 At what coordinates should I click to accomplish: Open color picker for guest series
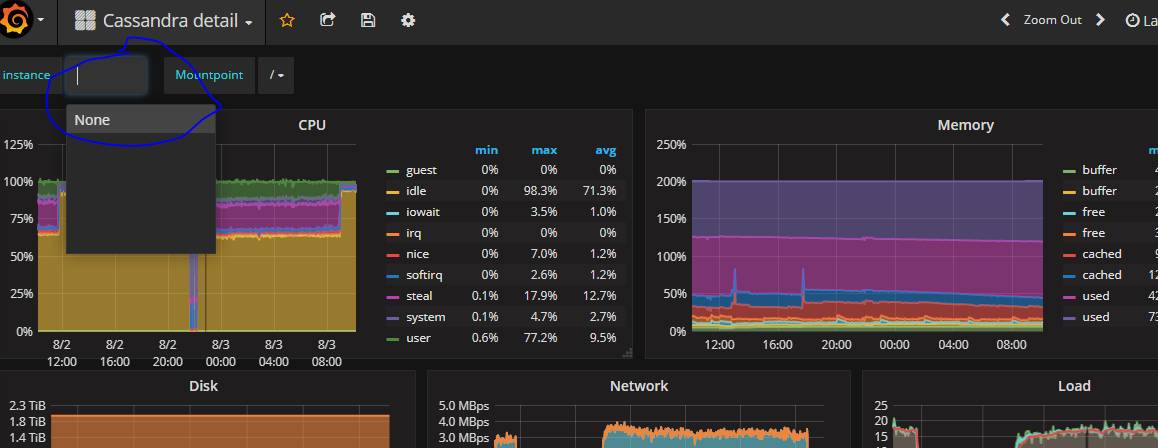pos(393,171)
